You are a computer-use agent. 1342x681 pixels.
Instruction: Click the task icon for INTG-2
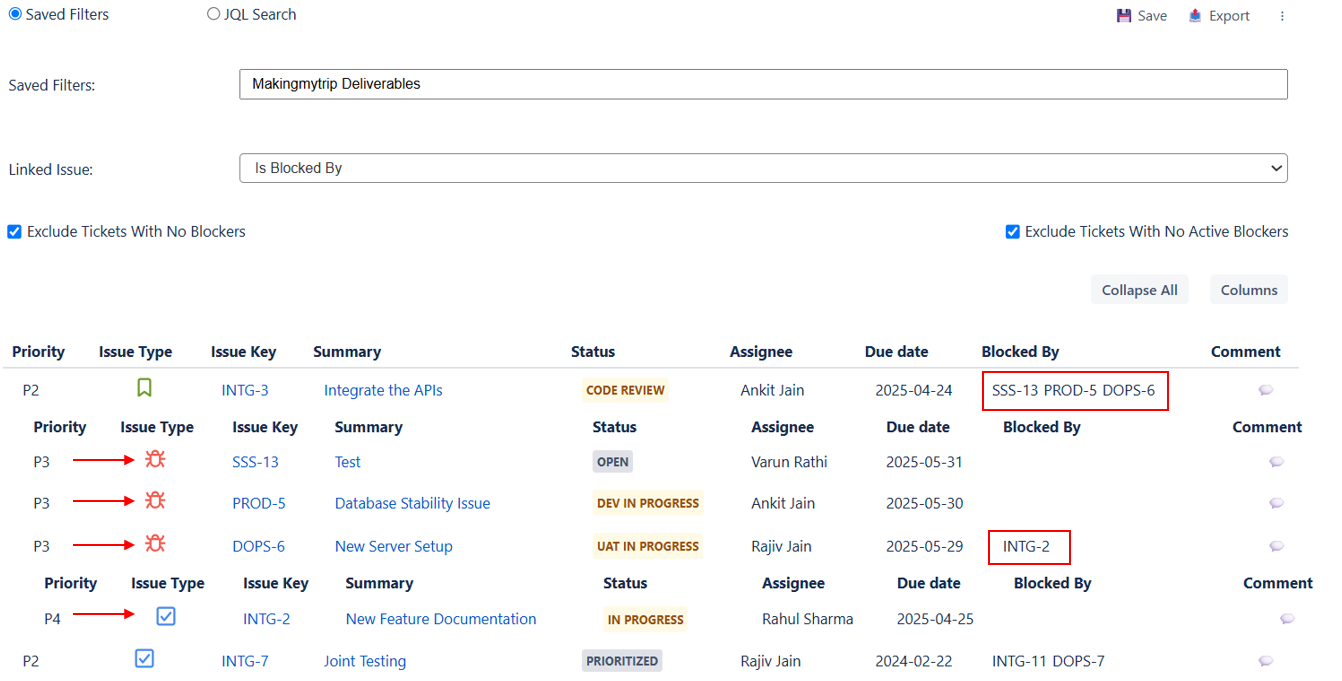pos(166,616)
